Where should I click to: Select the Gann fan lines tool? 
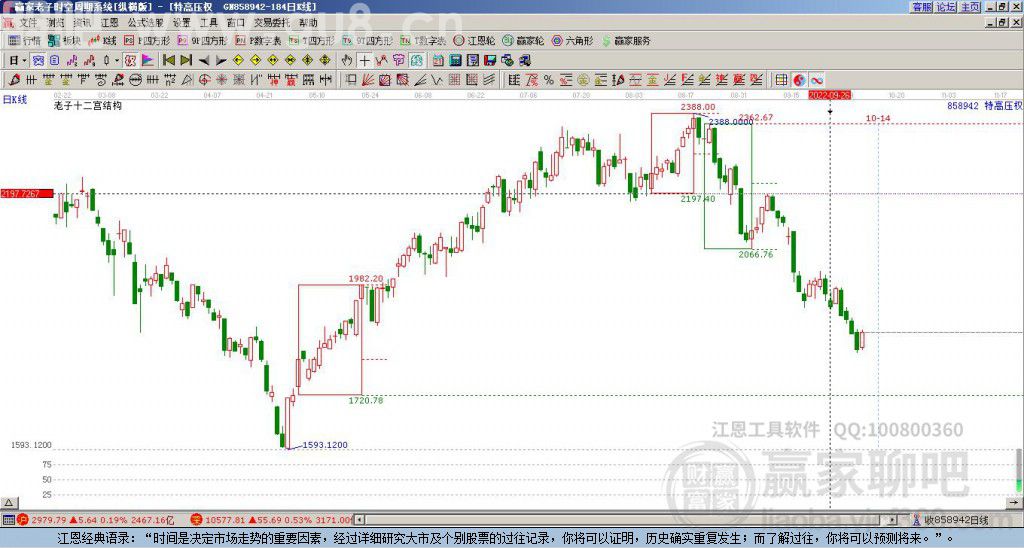click(368, 80)
